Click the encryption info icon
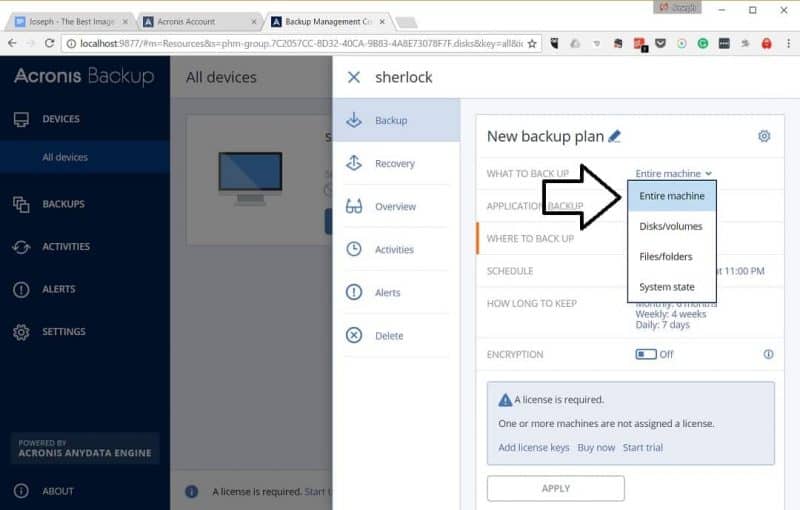This screenshot has height=510, width=800. point(768,354)
